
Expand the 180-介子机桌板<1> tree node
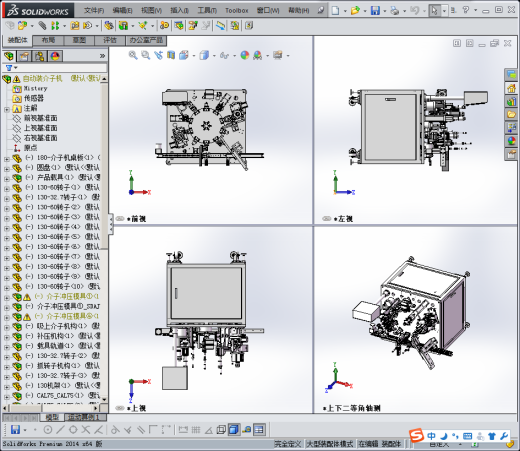click(7, 159)
